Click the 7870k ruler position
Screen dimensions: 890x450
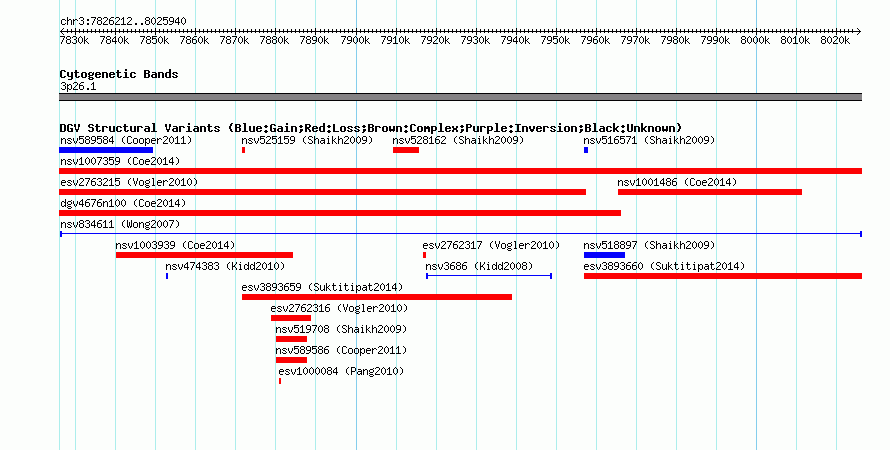coord(234,40)
